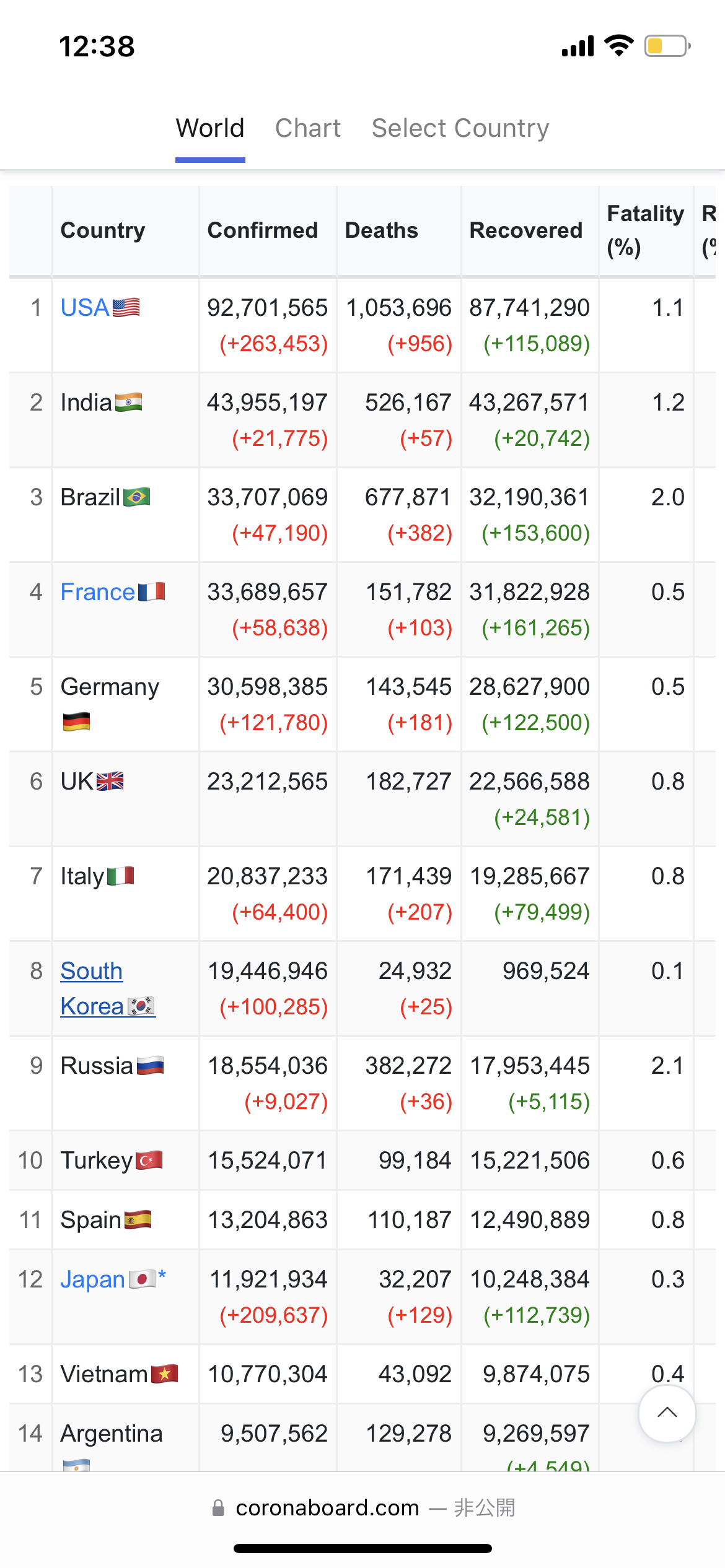Open the France country link

(x=98, y=592)
